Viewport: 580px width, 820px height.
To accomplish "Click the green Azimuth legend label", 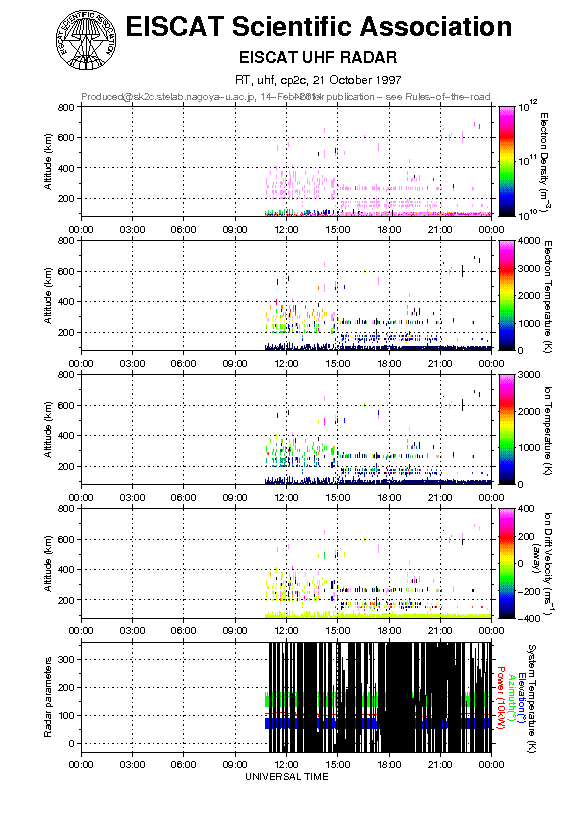I will click(511, 698).
